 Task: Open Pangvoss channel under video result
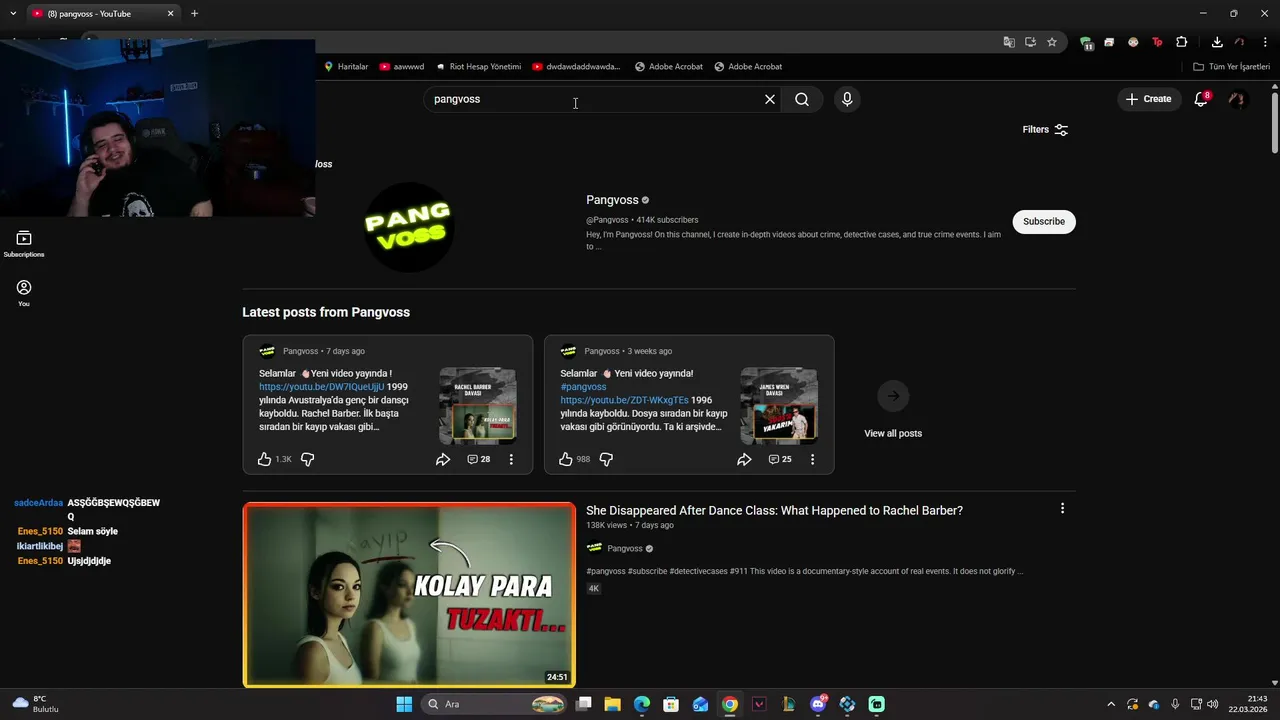[x=625, y=548]
